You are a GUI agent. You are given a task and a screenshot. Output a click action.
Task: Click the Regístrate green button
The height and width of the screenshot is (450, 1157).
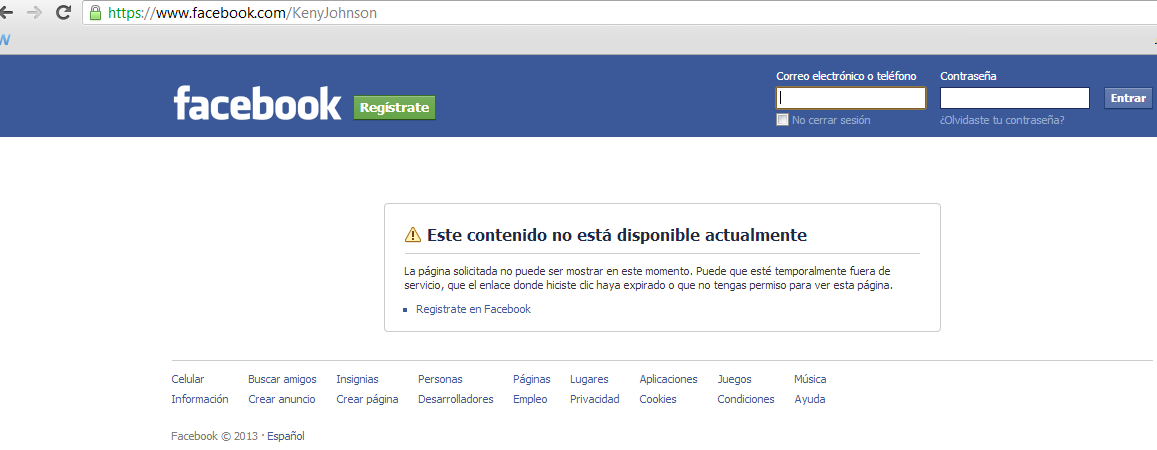[395, 108]
